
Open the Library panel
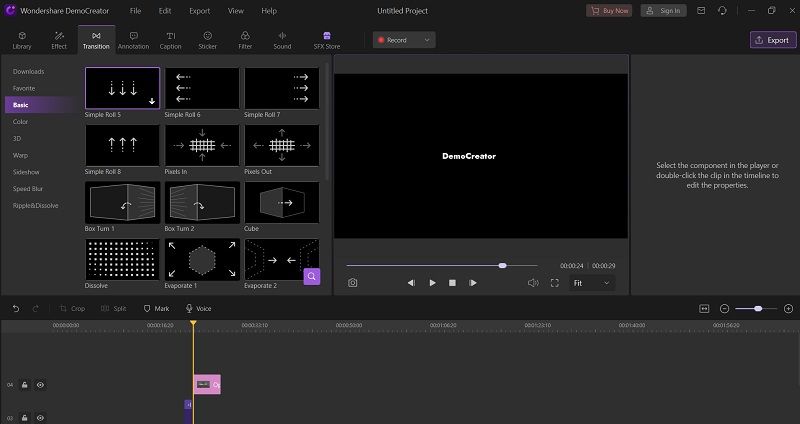coord(22,40)
